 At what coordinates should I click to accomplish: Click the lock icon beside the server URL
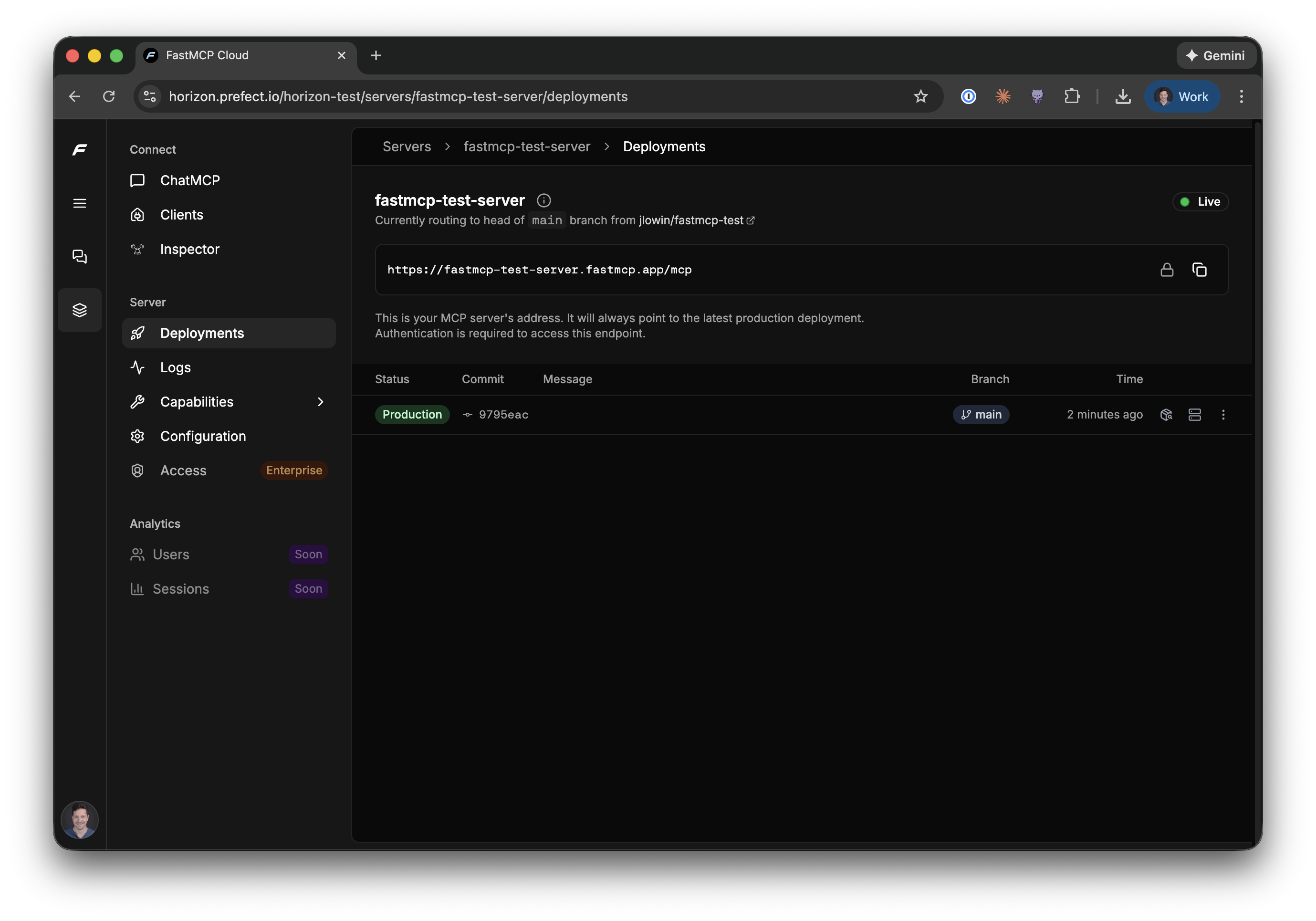click(1167, 269)
